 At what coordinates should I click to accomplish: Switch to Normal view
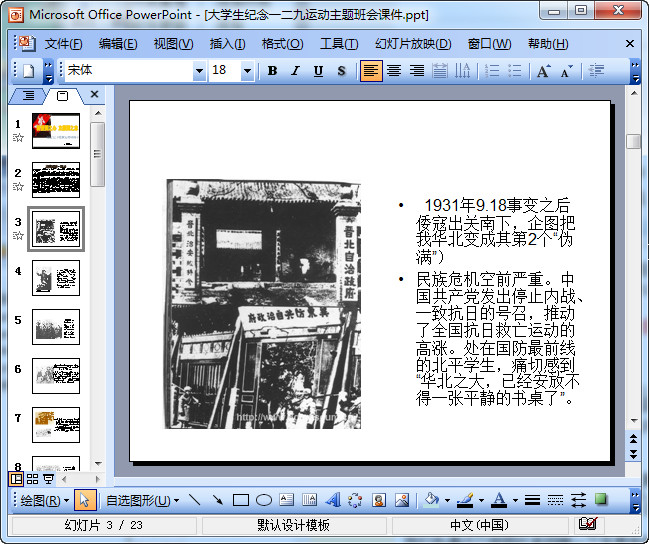click(x=16, y=479)
